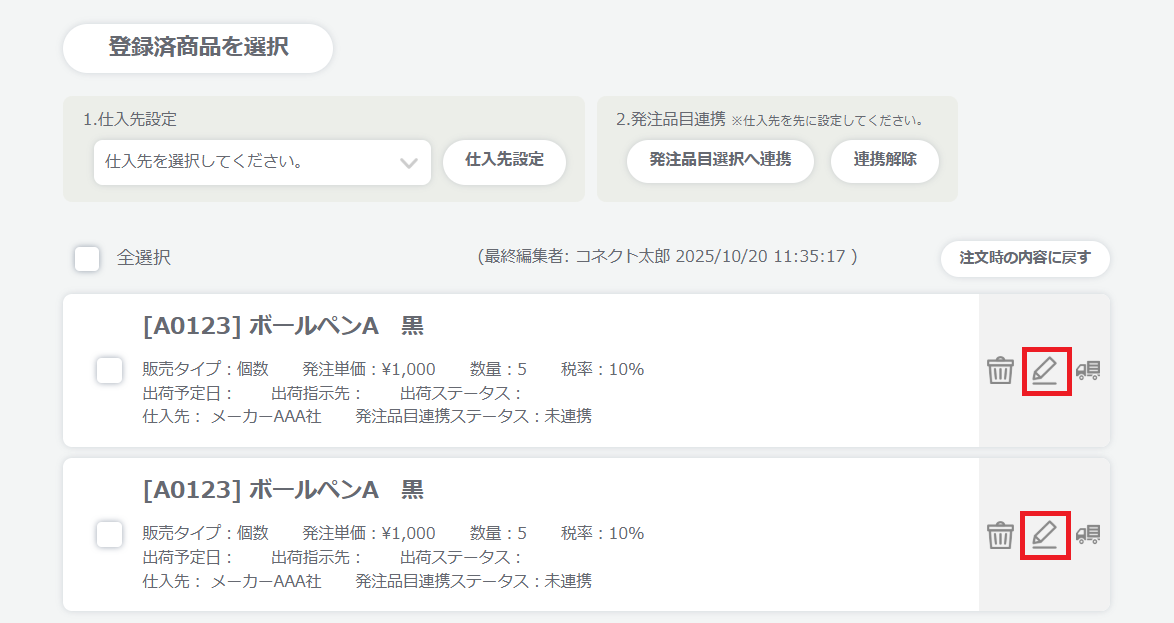This screenshot has height=623, width=1174.
Task: Click the 2.発注品目連携 section label
Action: [671, 119]
